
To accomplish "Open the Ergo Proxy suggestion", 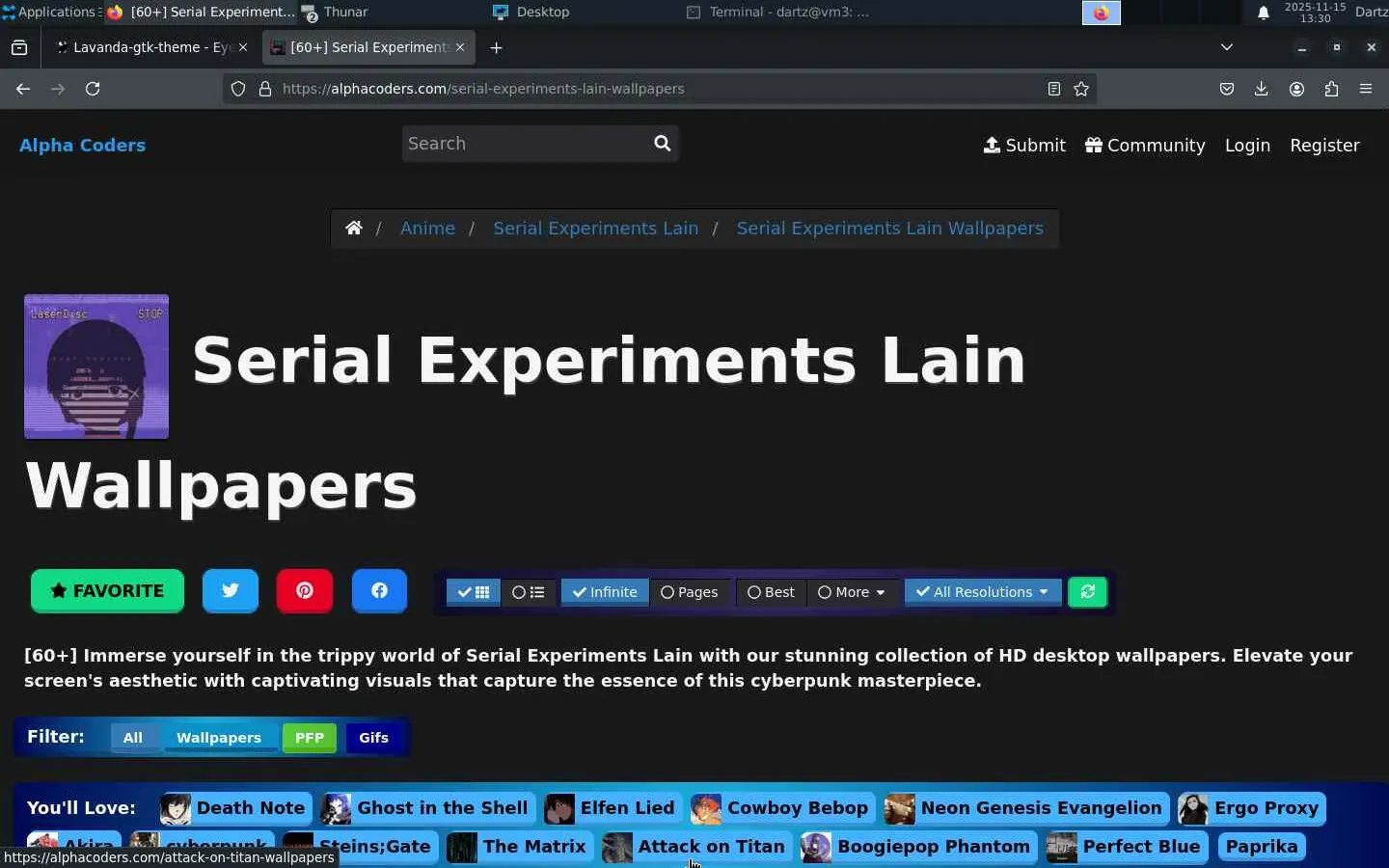I will [x=1251, y=808].
